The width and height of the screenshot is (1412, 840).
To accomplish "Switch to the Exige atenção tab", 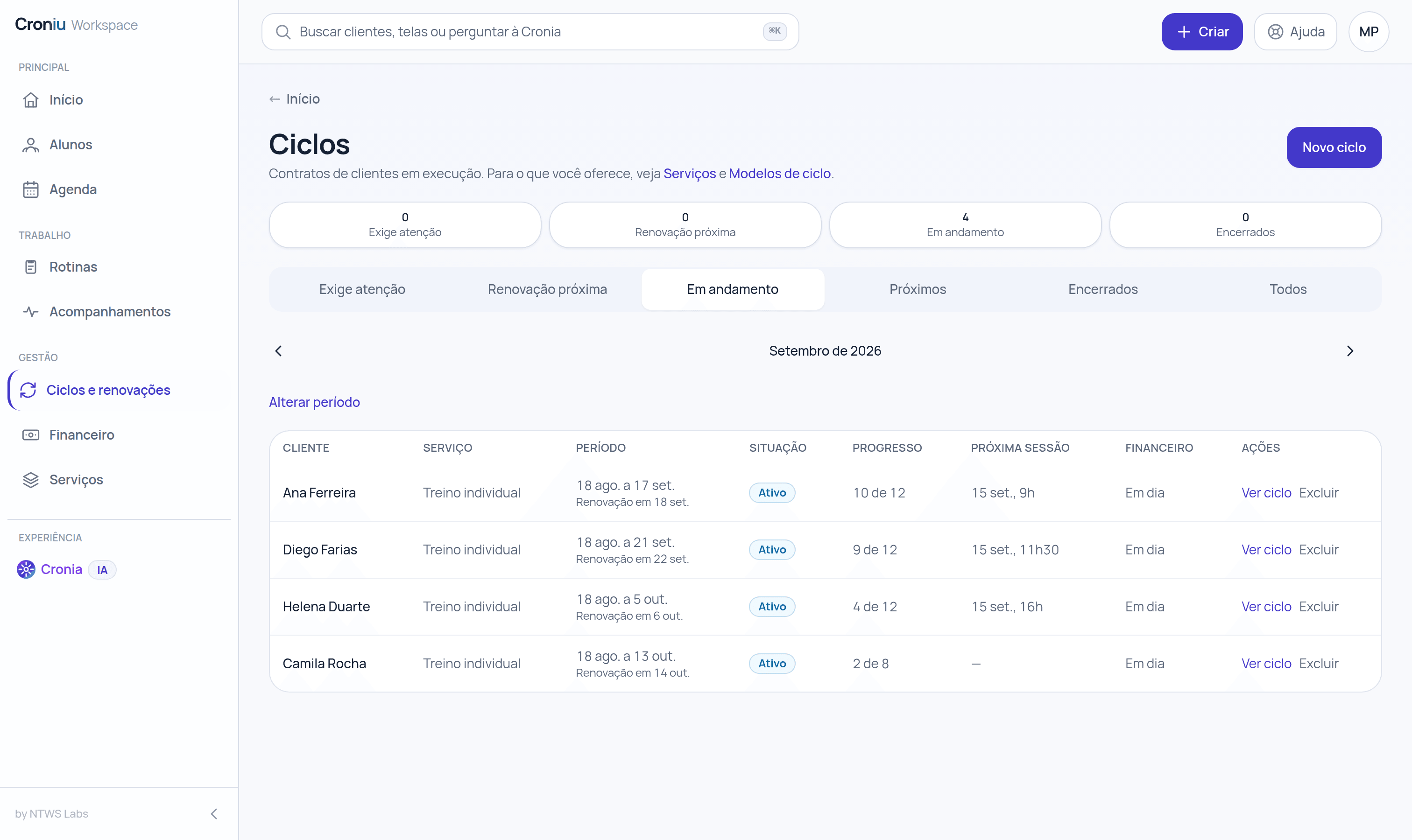I will [x=362, y=289].
